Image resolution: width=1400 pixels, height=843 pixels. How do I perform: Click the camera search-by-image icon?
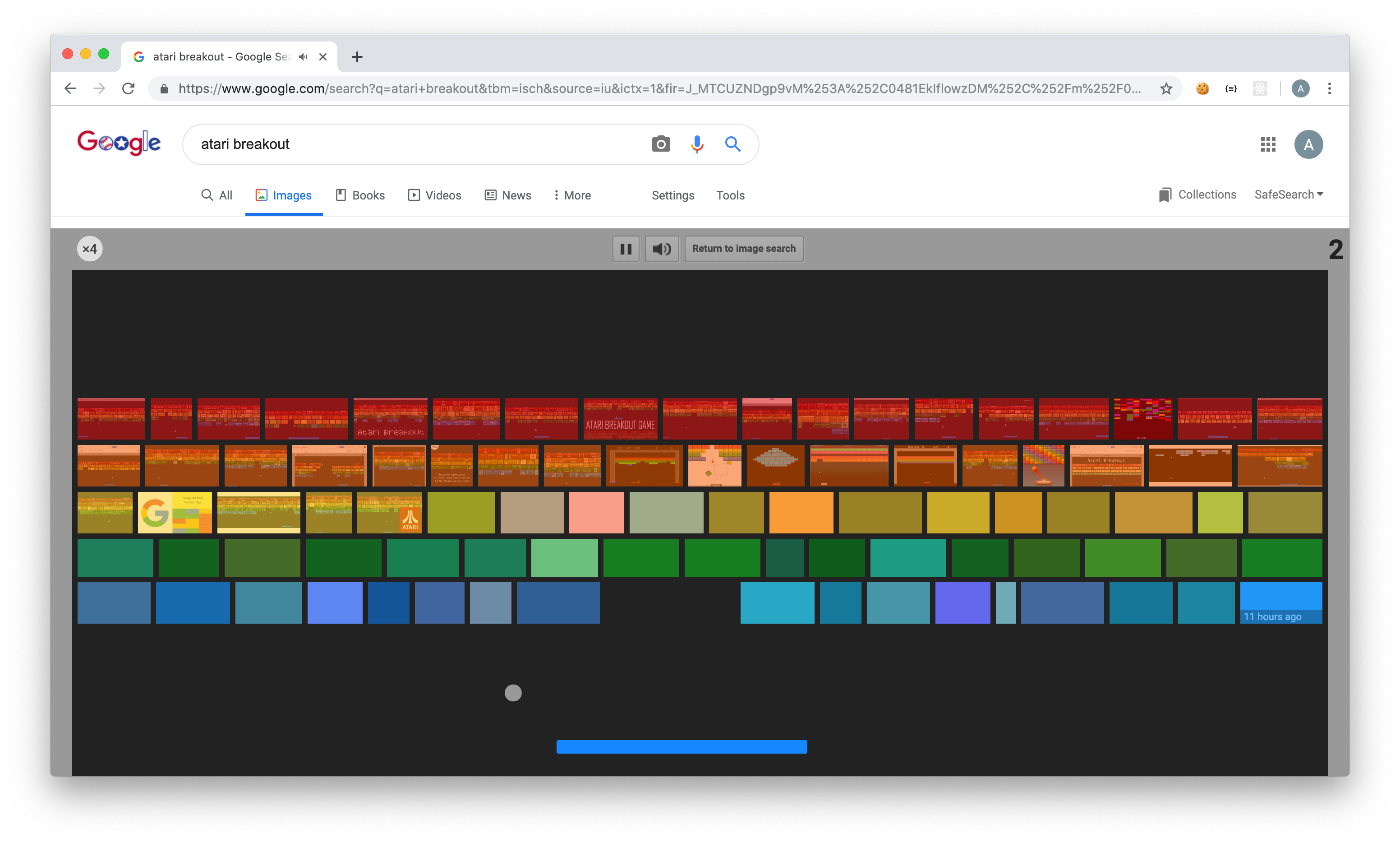click(661, 144)
